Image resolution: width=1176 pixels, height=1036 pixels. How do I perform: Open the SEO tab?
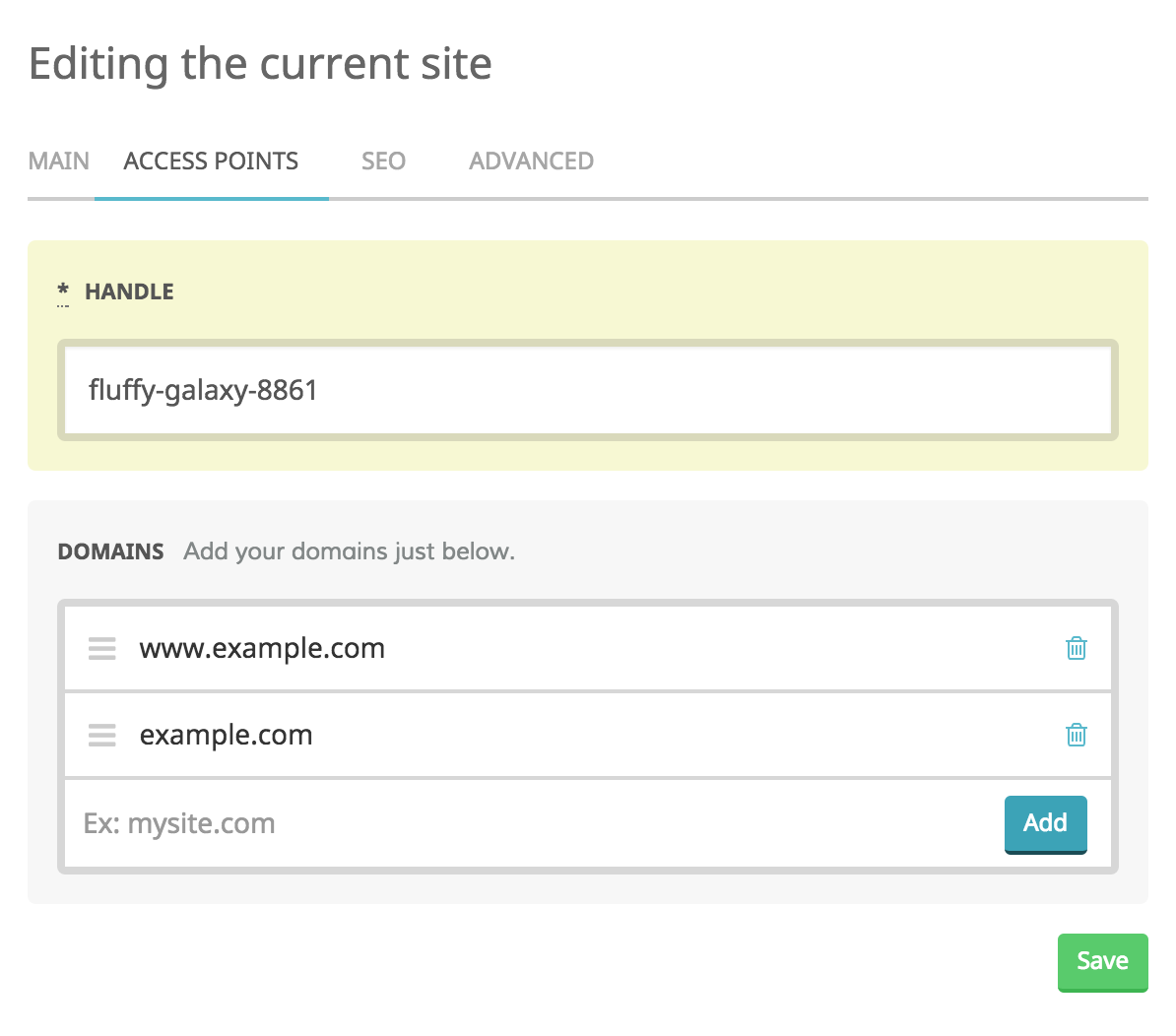[x=383, y=162]
